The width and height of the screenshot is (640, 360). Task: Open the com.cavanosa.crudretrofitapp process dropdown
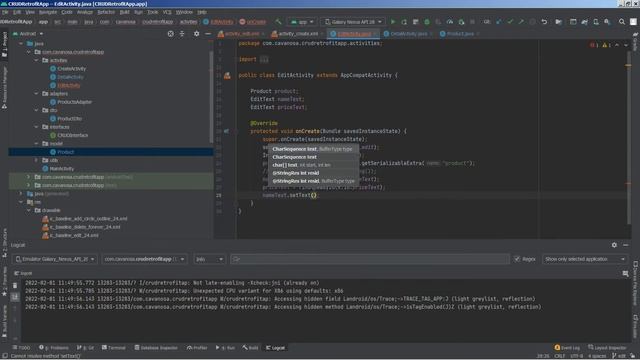[x=144, y=259]
